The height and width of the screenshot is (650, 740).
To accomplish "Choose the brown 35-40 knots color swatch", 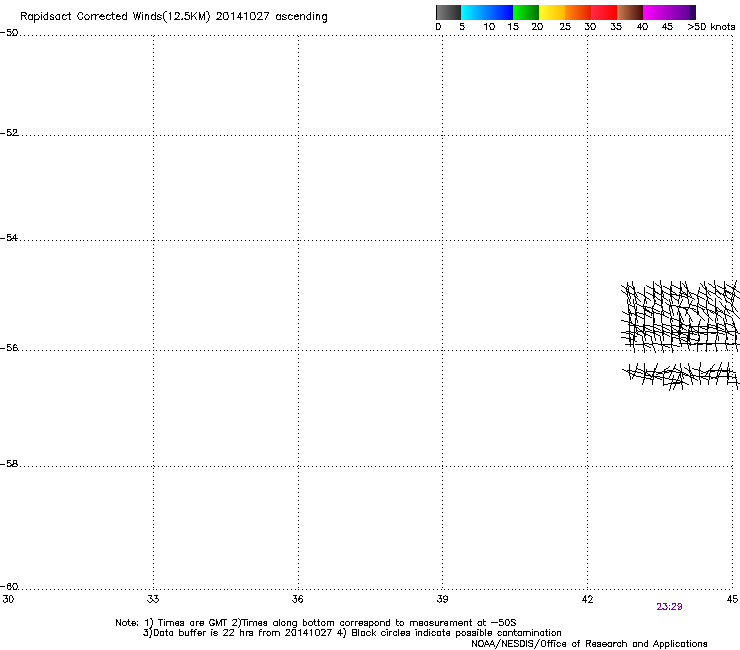I will (630, 12).
